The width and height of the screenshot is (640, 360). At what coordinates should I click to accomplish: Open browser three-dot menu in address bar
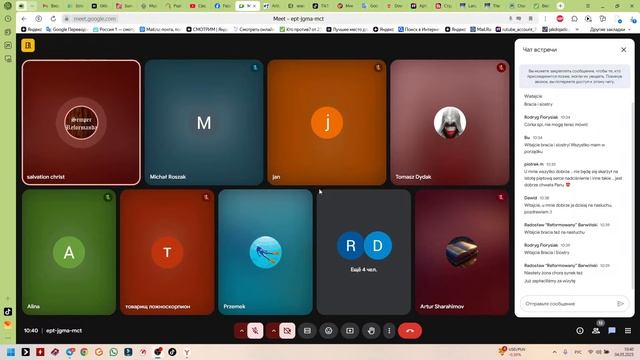(x=545, y=19)
